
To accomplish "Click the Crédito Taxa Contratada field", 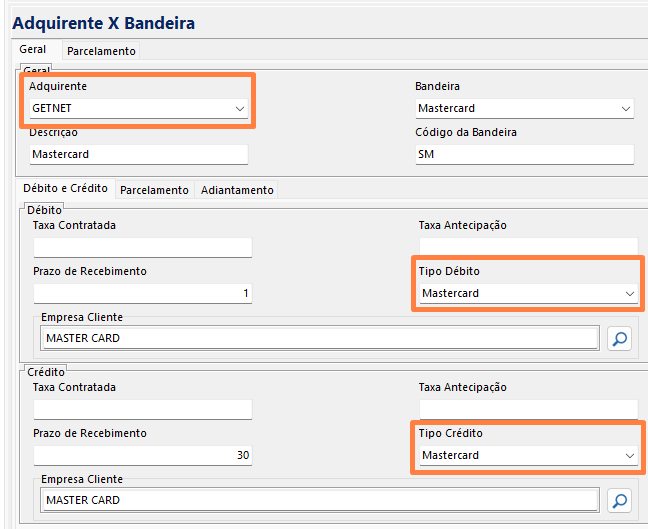I will tap(142, 409).
